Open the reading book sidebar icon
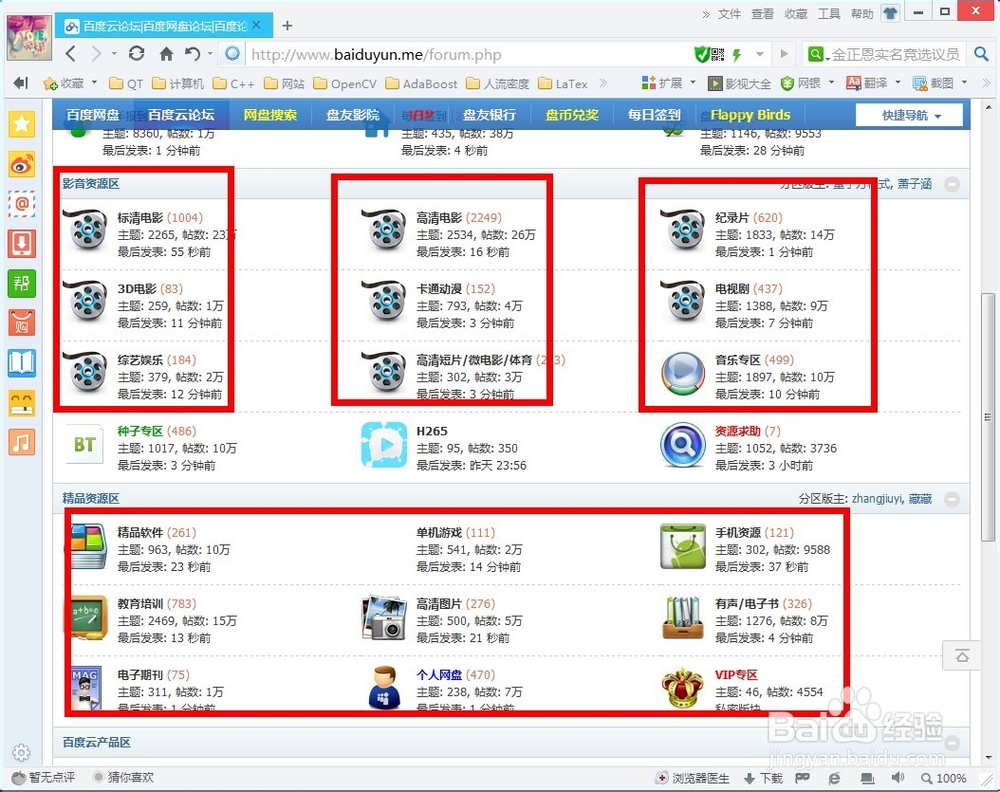 22,363
